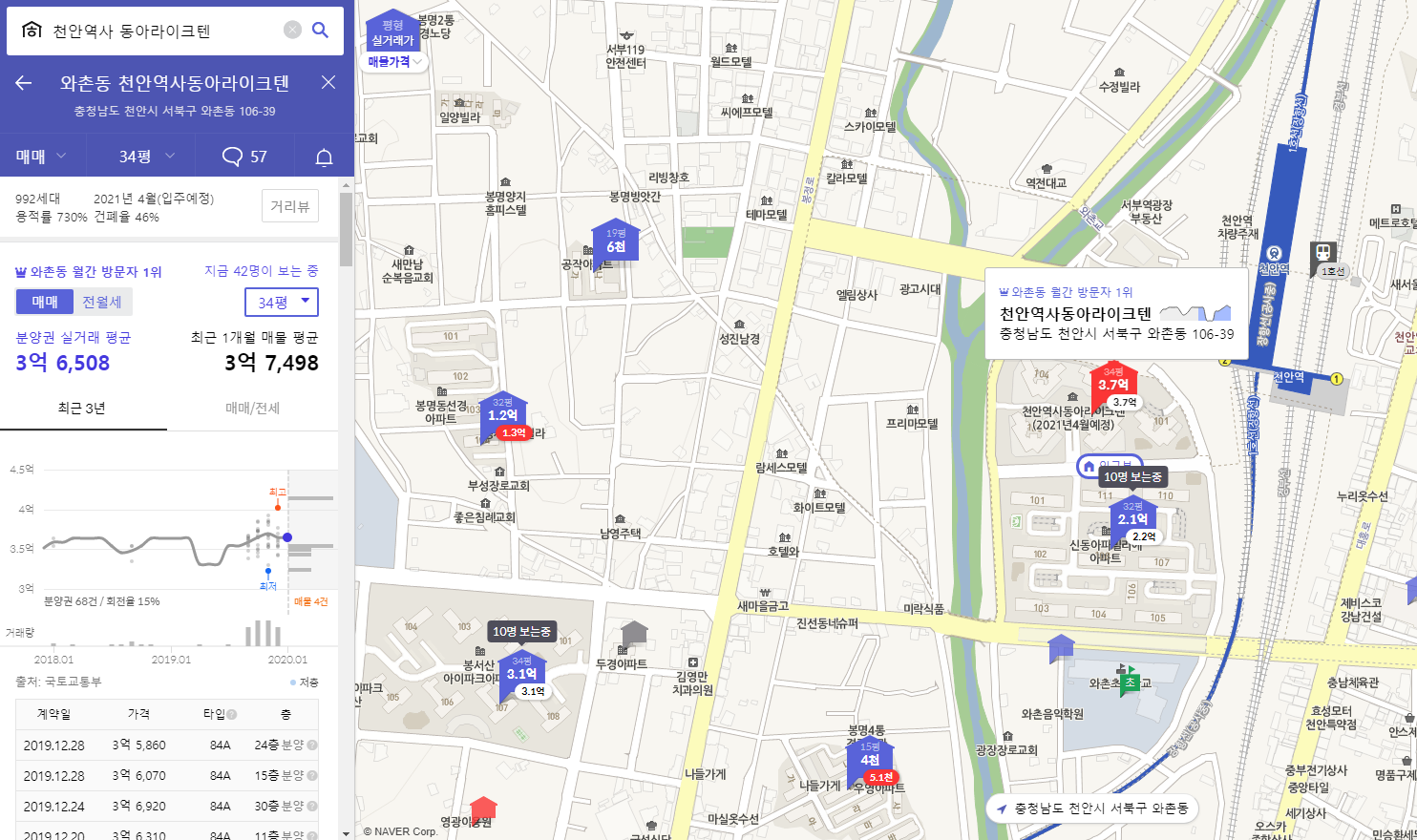Select the 2019.12.28 3억 5,860 row
1417x840 pixels.
pyautogui.click(x=167, y=745)
